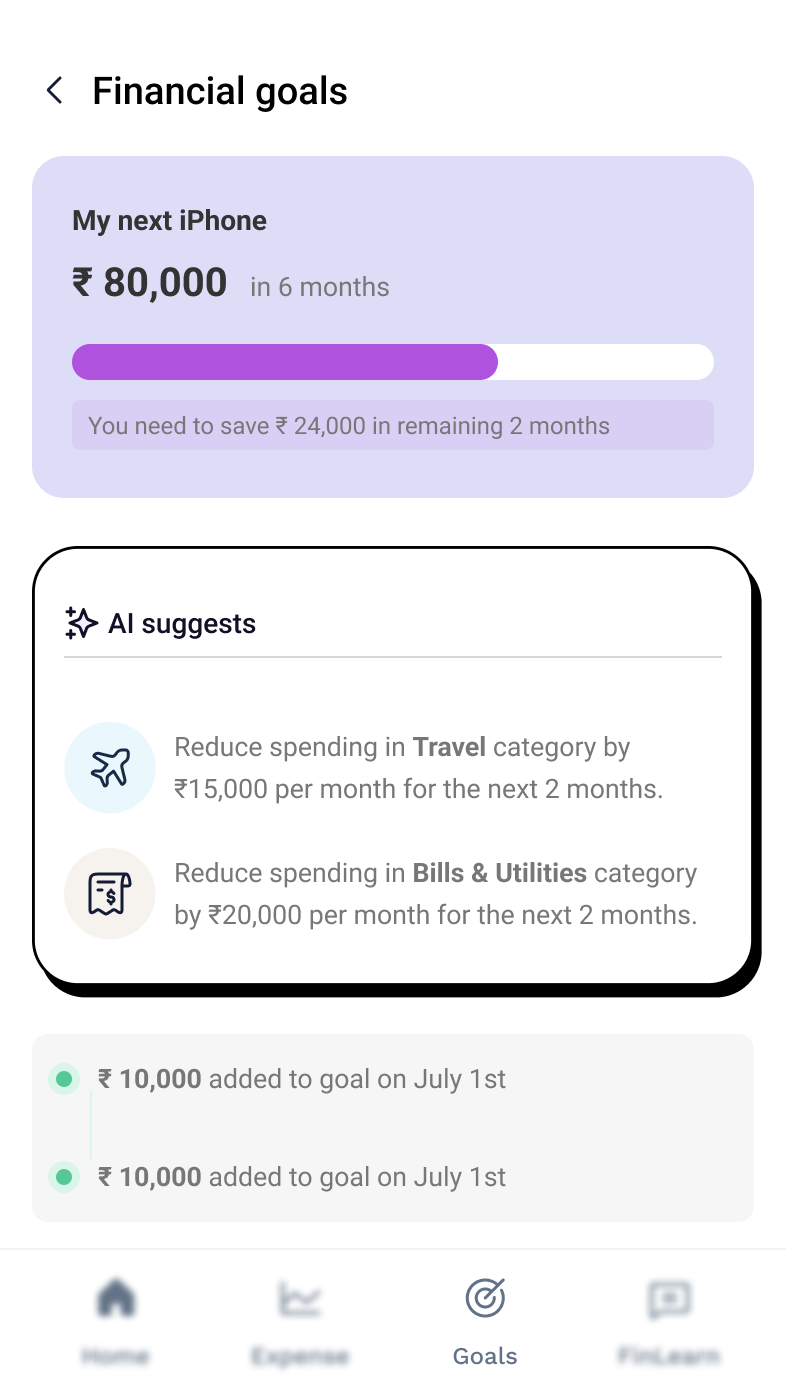Click the Goals target icon
Viewport: 786px width, 1398px height.
pyautogui.click(x=485, y=1299)
